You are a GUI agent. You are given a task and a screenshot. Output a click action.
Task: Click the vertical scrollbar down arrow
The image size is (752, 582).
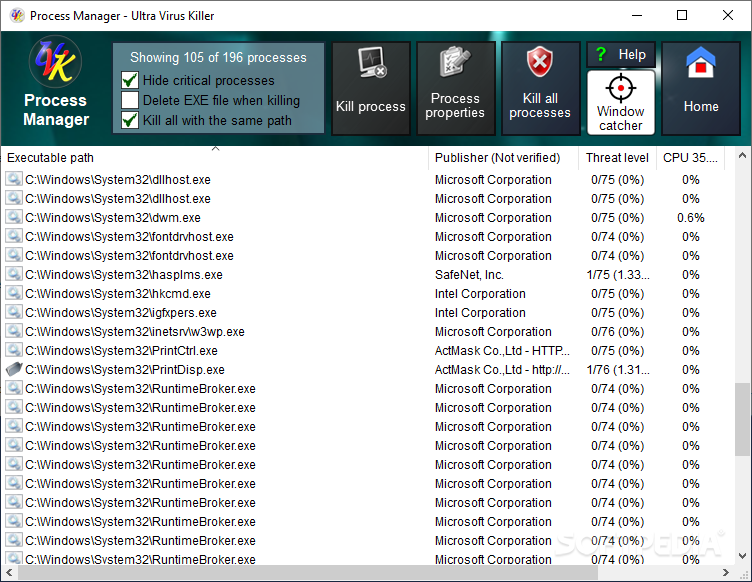tap(742, 556)
